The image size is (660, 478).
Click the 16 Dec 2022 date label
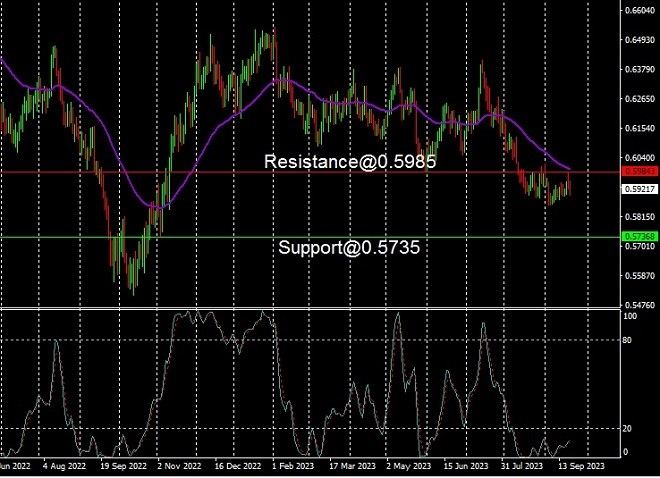(x=238, y=466)
